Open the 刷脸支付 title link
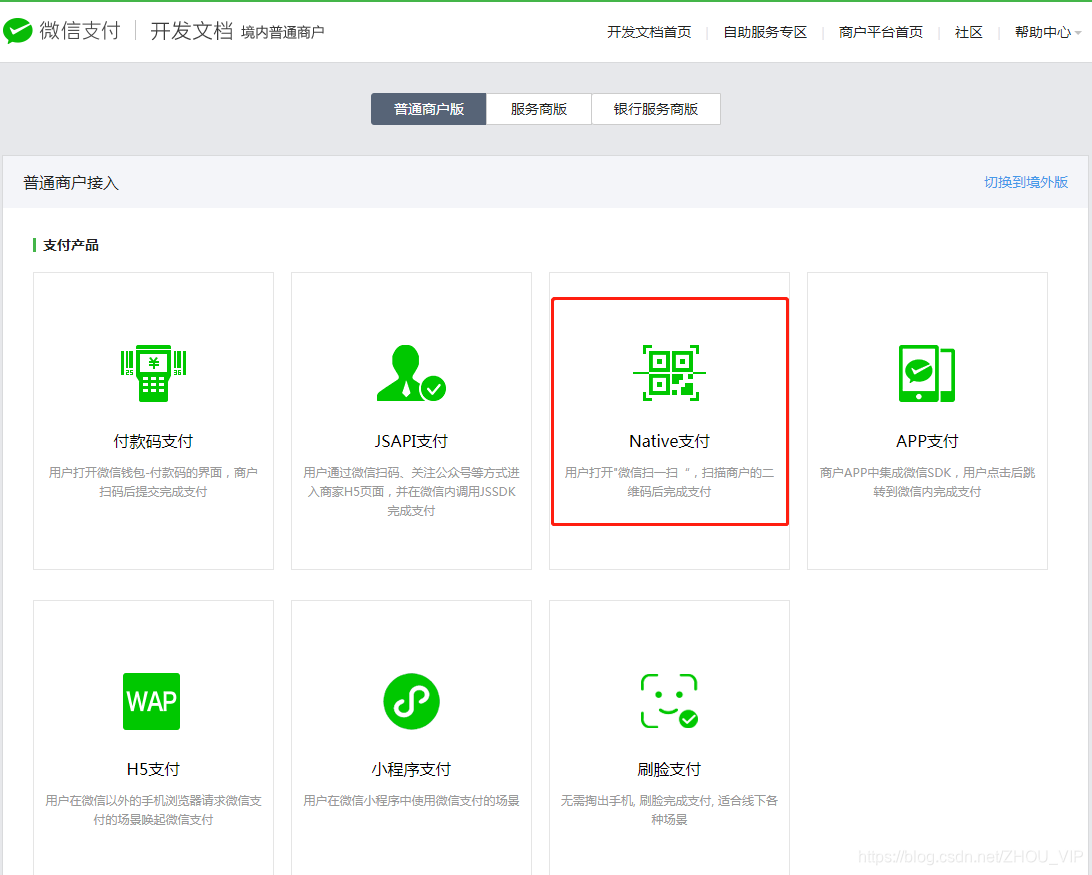This screenshot has height=875, width=1092. click(669, 769)
